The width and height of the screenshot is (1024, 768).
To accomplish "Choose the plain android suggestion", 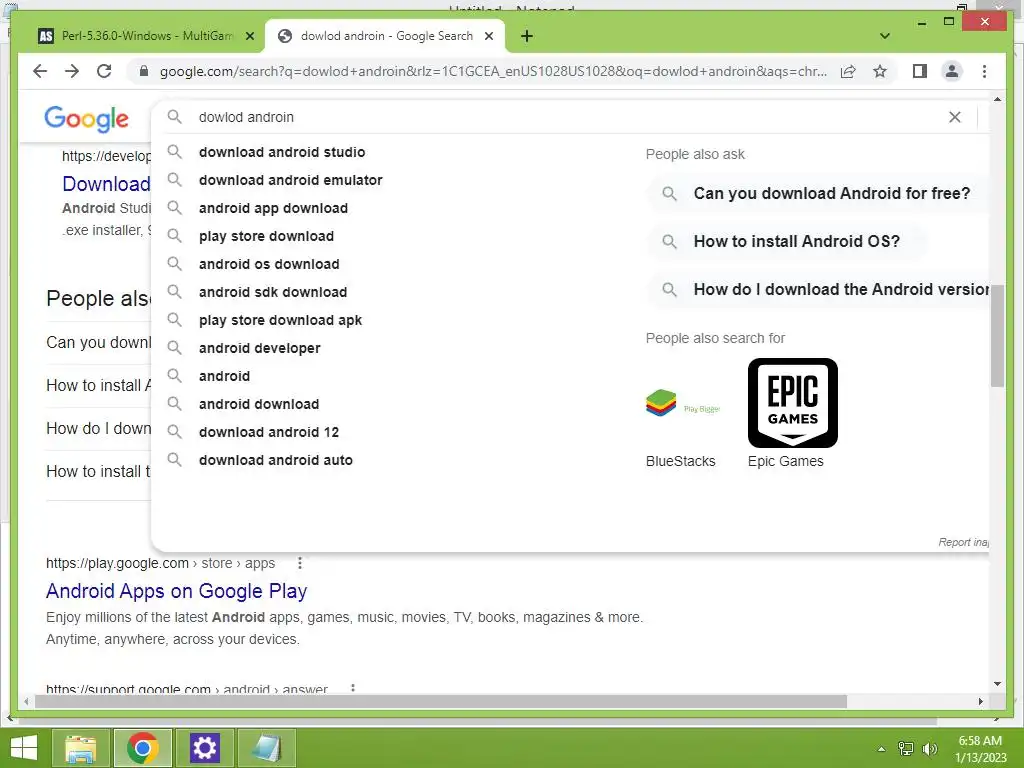I will [x=225, y=376].
